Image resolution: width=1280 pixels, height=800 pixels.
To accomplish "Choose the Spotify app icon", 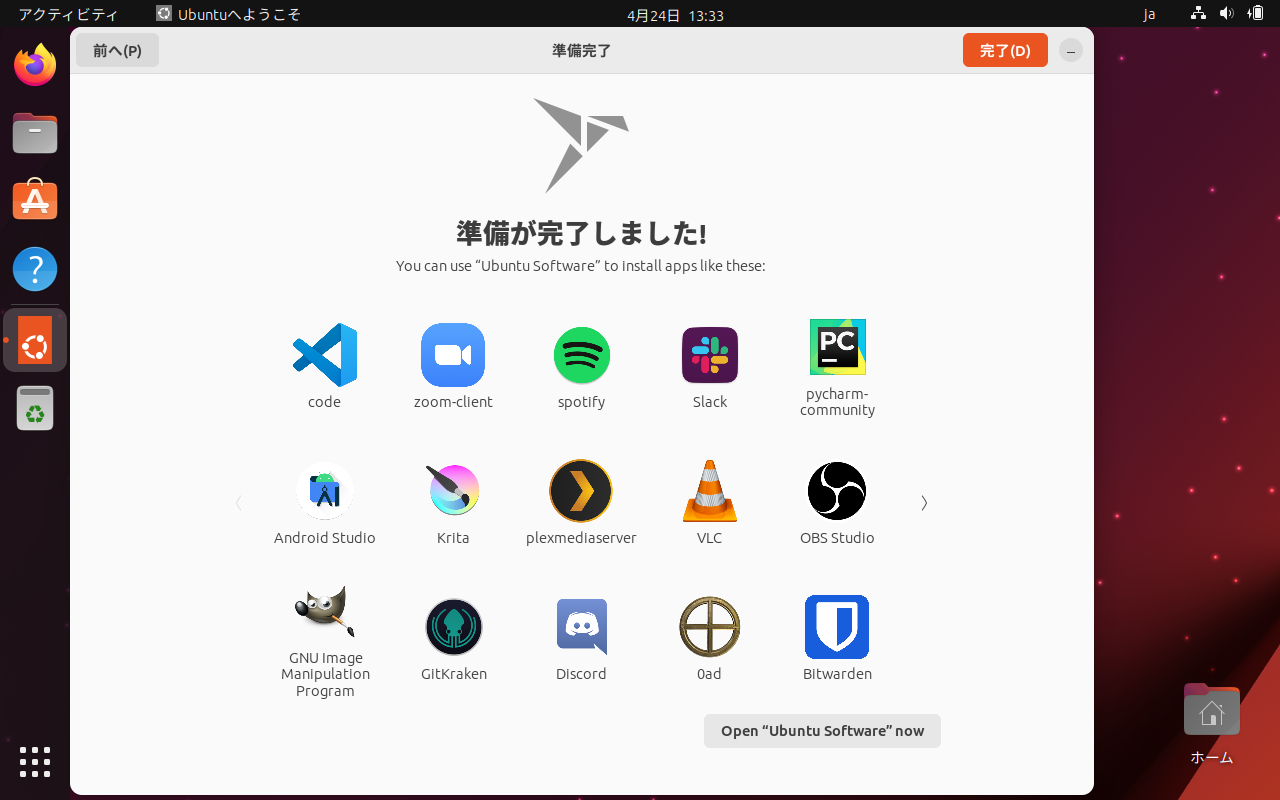I will (x=581, y=355).
